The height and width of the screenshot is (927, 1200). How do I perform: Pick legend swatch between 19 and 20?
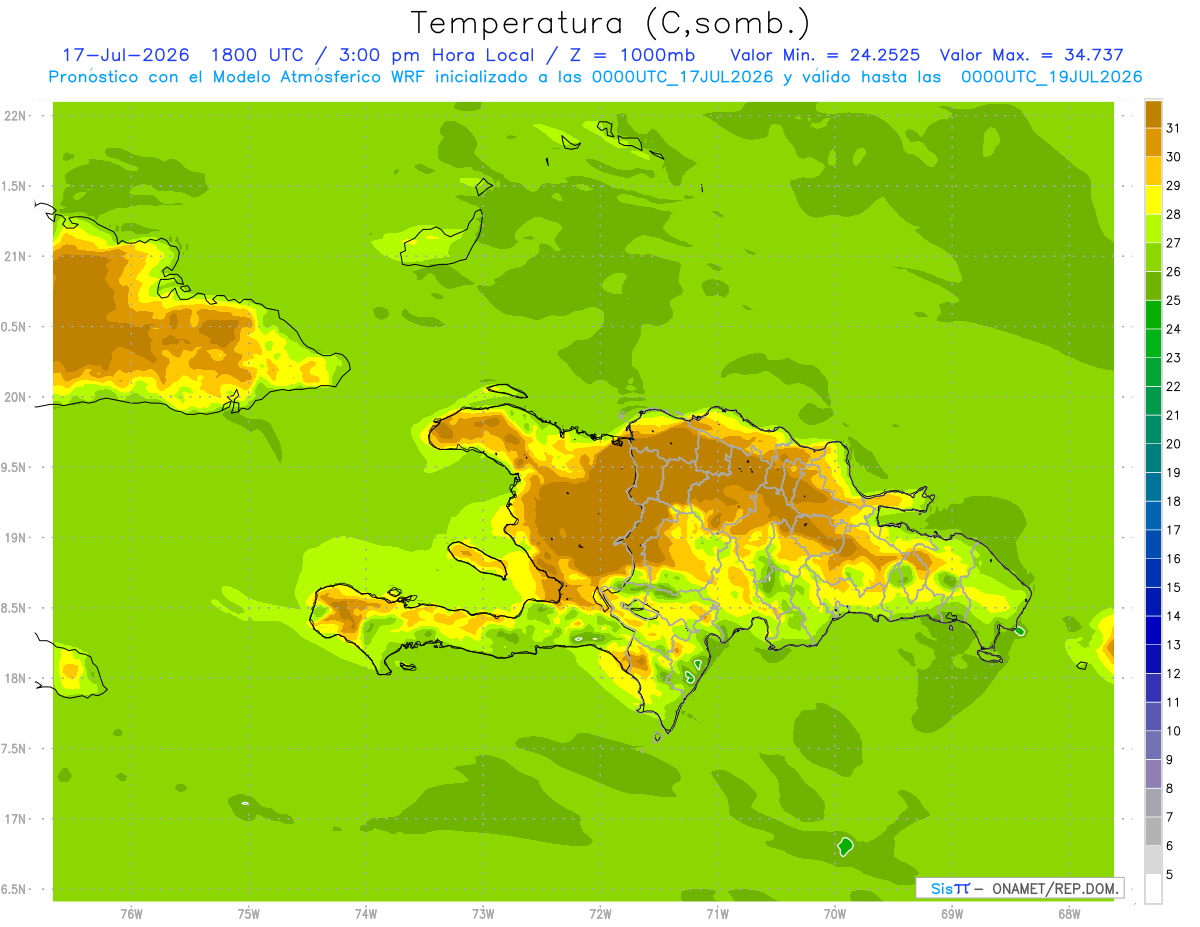(x=1153, y=458)
